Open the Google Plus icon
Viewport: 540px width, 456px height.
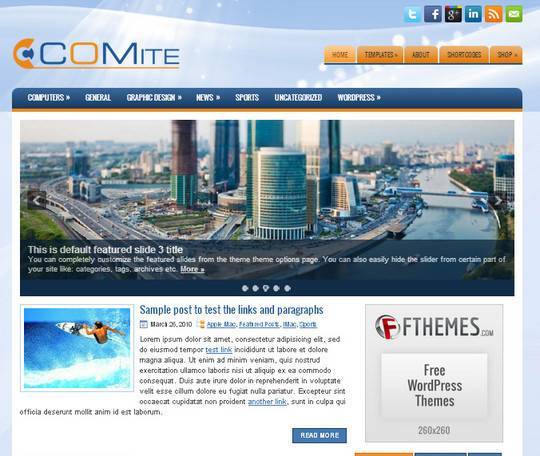click(x=453, y=14)
